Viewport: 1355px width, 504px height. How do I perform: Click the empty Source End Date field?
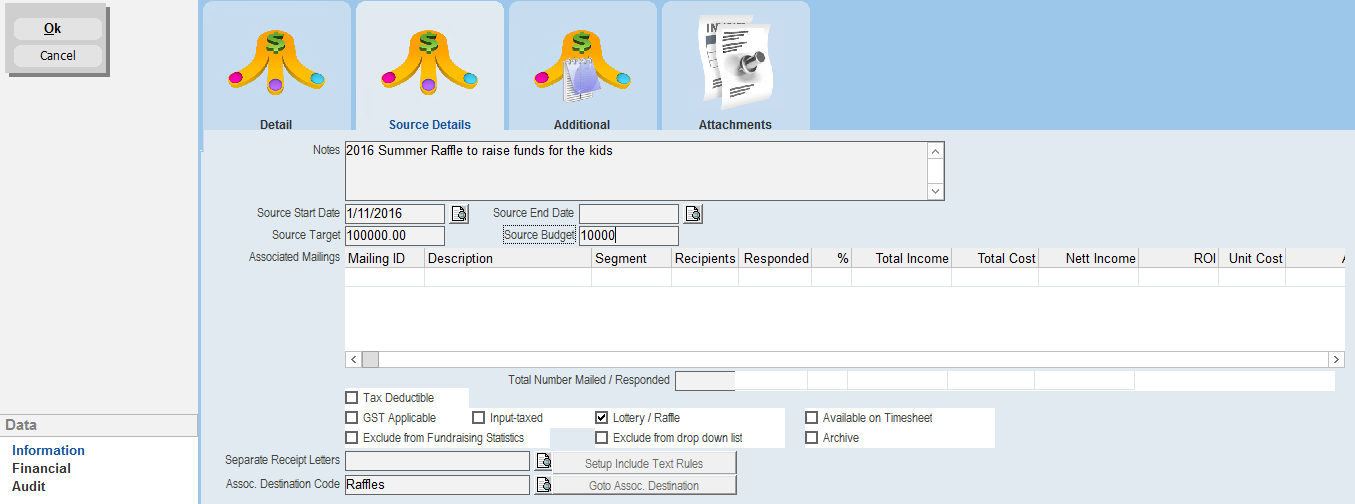tap(629, 213)
